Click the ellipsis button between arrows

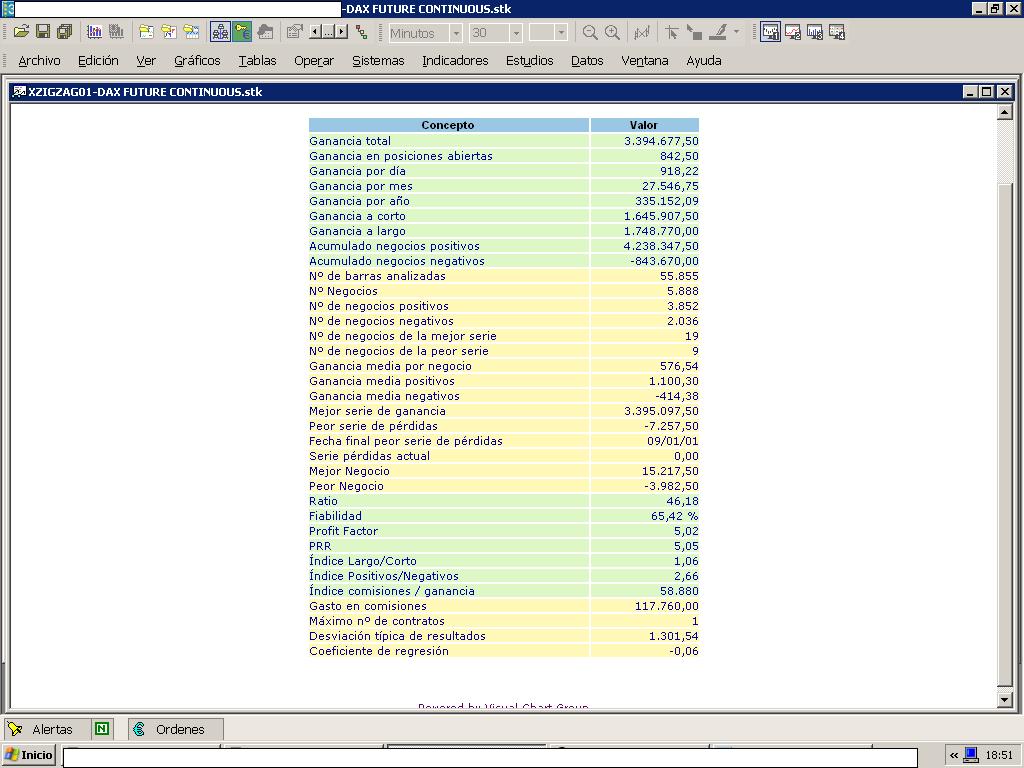[328, 31]
